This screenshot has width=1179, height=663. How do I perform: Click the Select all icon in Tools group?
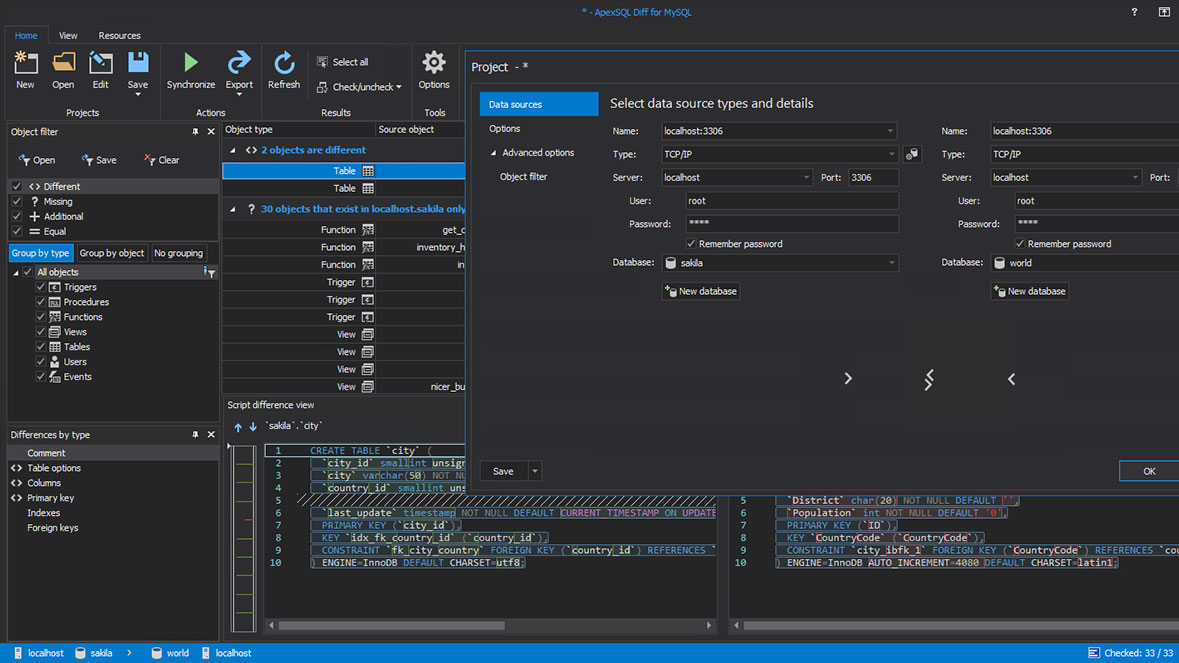click(x=321, y=61)
